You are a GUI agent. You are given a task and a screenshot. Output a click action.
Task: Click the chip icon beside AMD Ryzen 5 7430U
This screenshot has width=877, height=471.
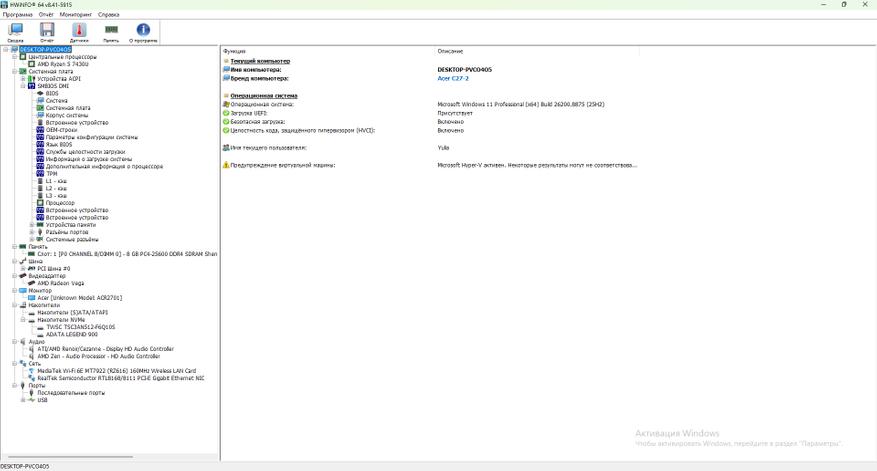pos(32,64)
